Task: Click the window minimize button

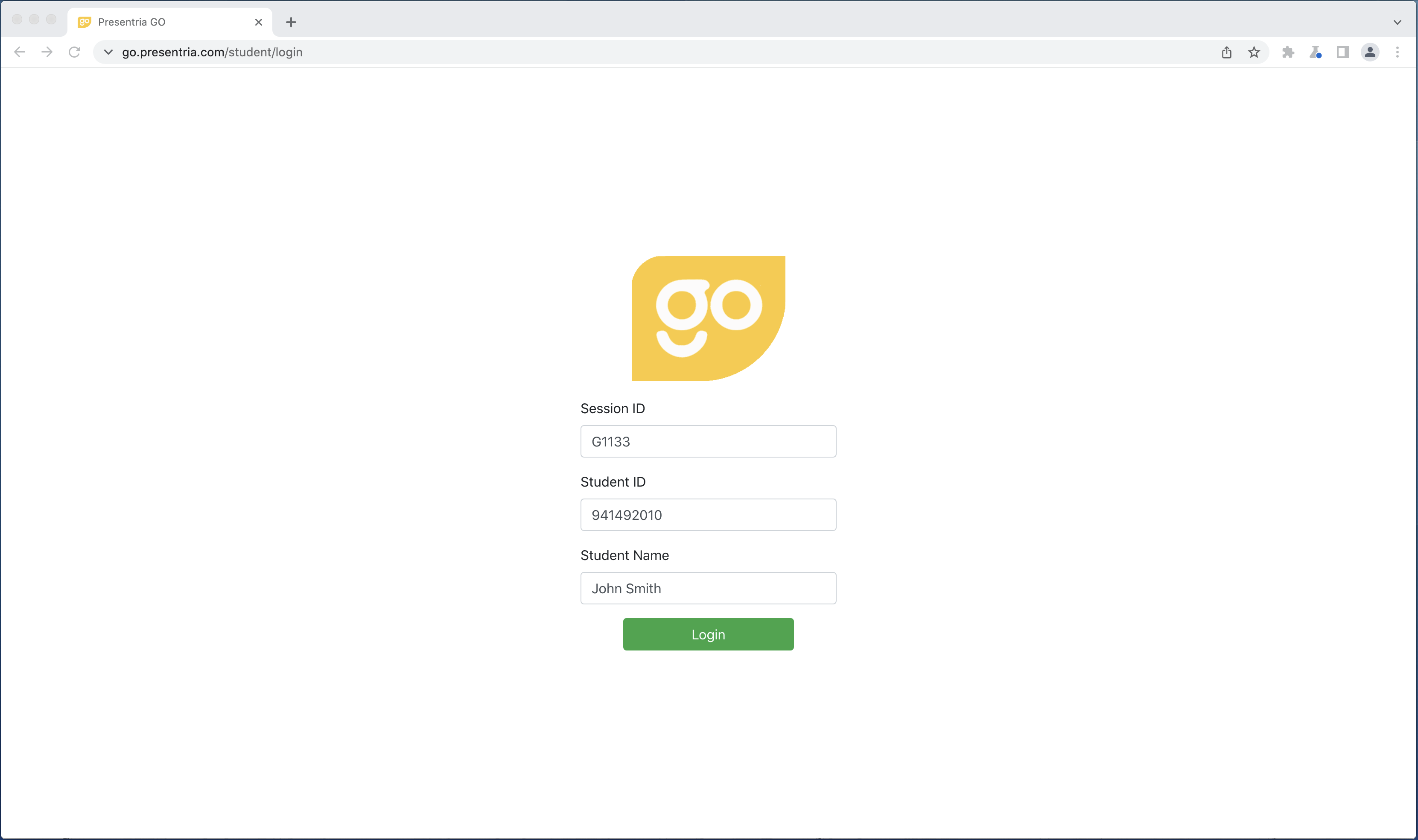Action: tap(34, 19)
